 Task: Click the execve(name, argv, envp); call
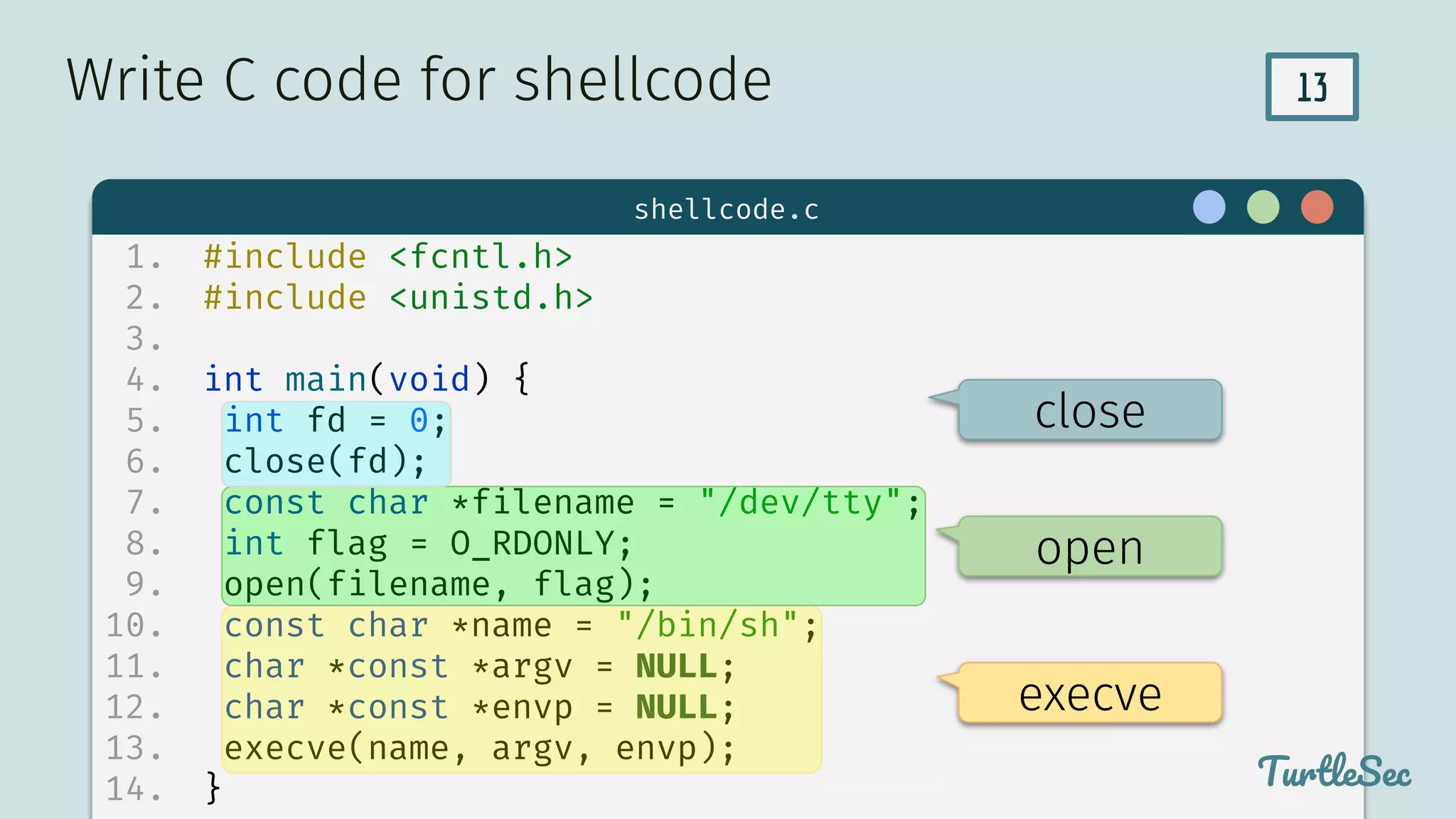[479, 749]
